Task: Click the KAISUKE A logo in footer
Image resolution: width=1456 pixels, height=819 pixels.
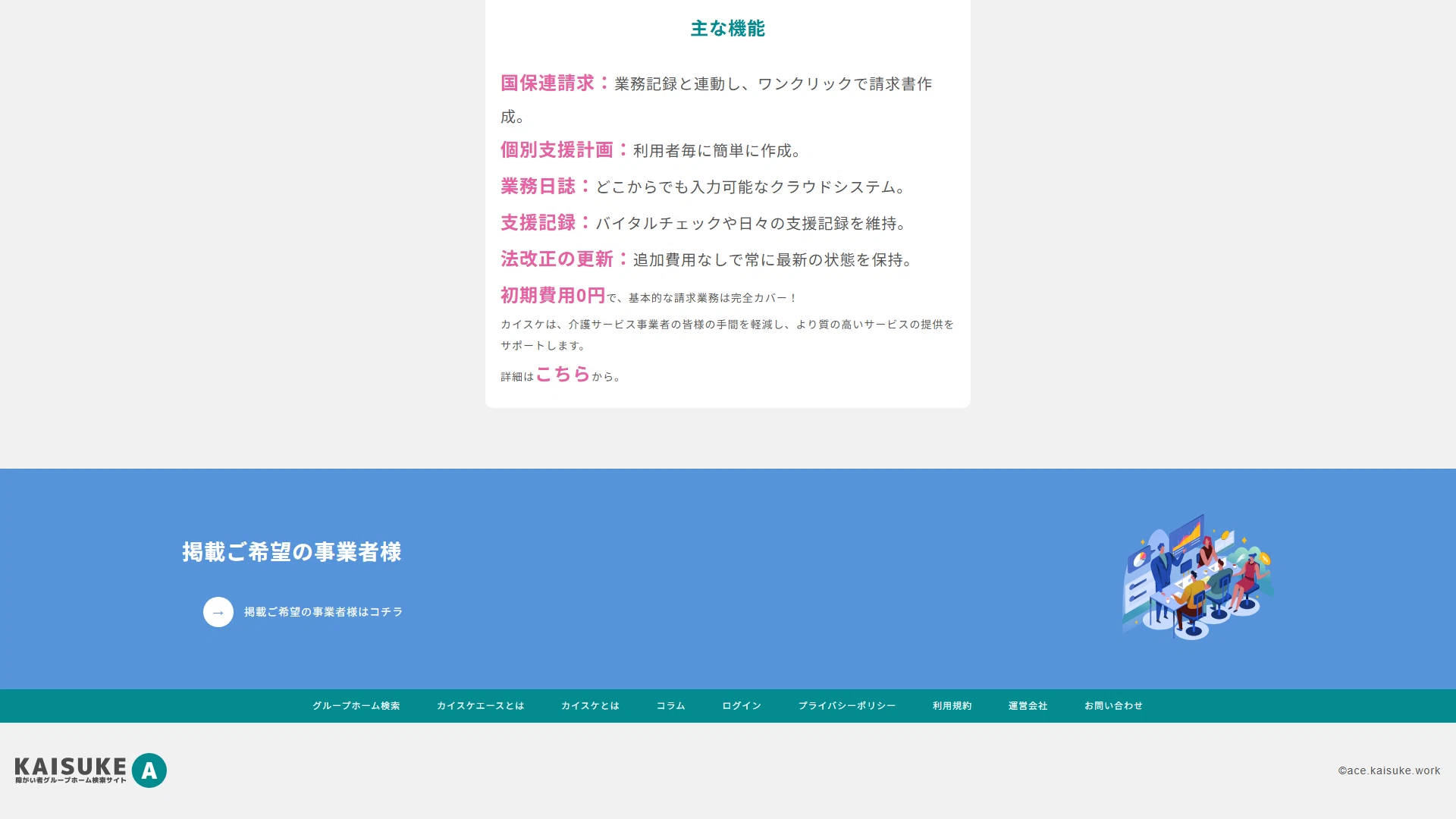Action: (x=91, y=770)
